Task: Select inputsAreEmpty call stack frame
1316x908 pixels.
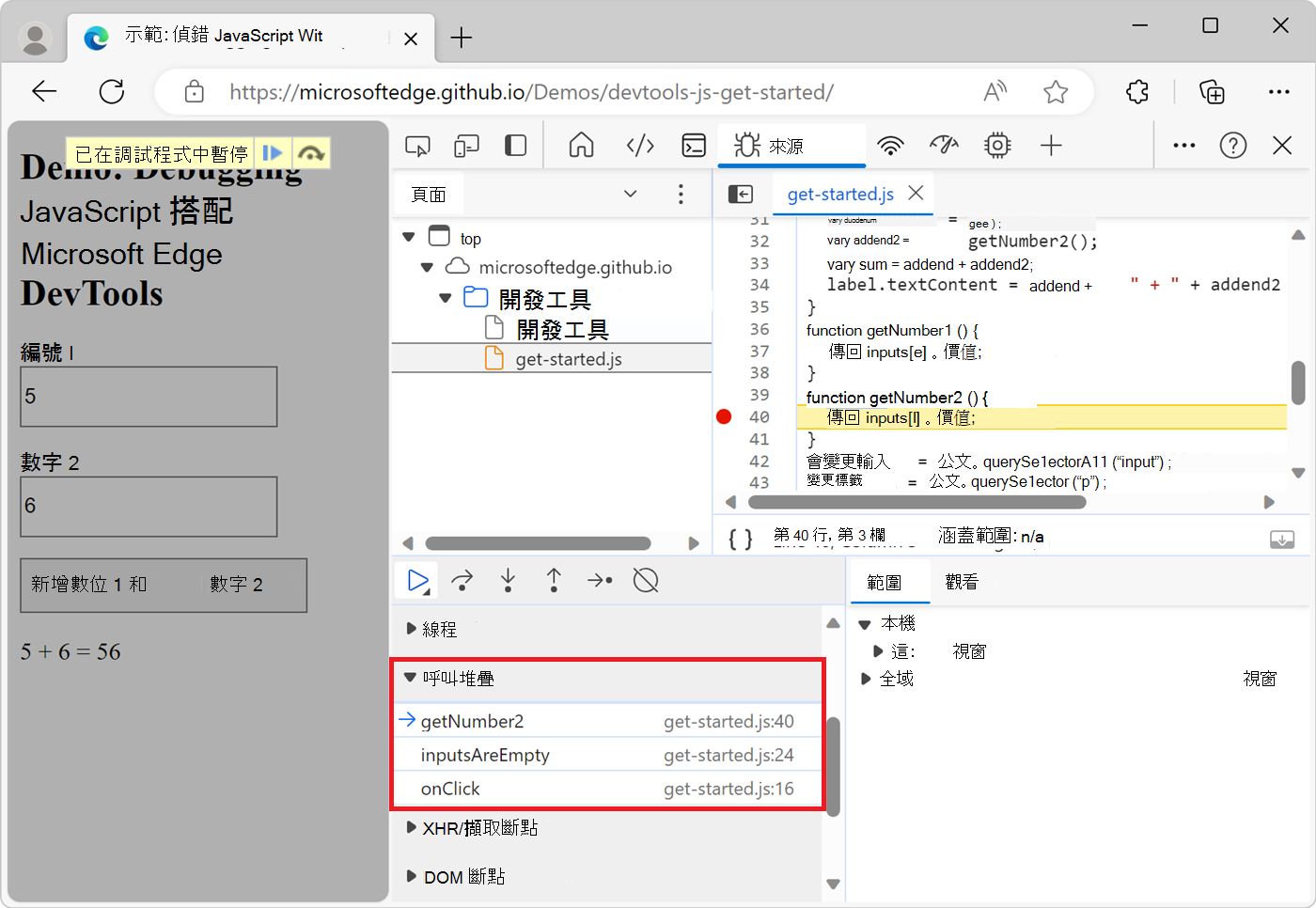Action: click(x=607, y=755)
